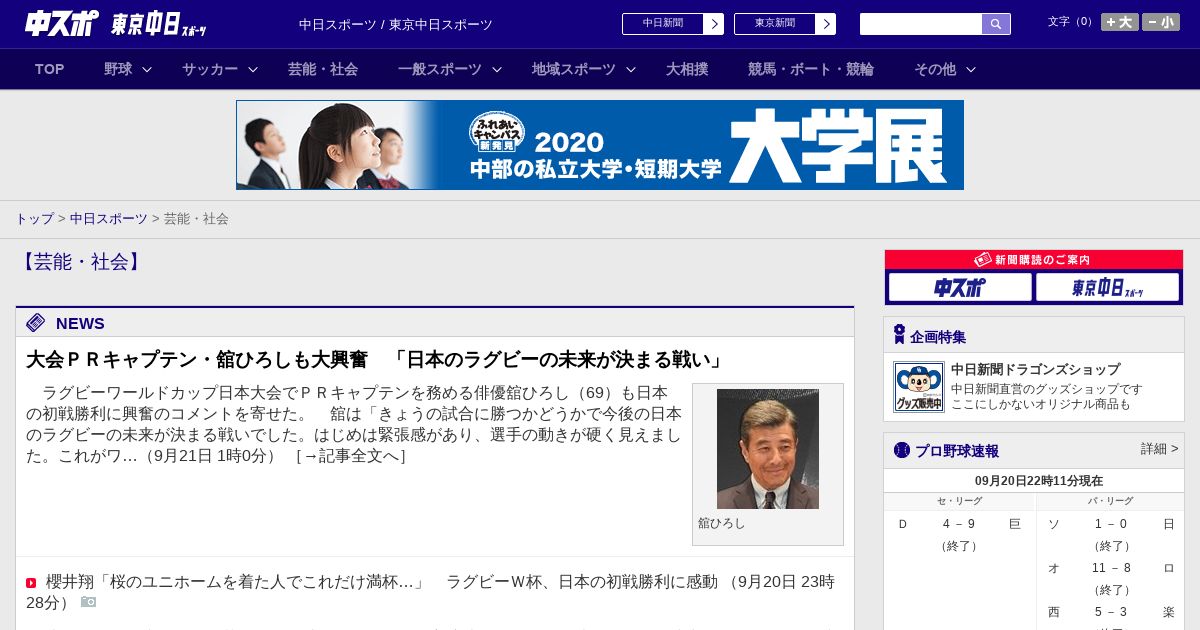Open 東京中日スポーツ subscription banner button
The height and width of the screenshot is (630, 1200).
coord(1107,287)
